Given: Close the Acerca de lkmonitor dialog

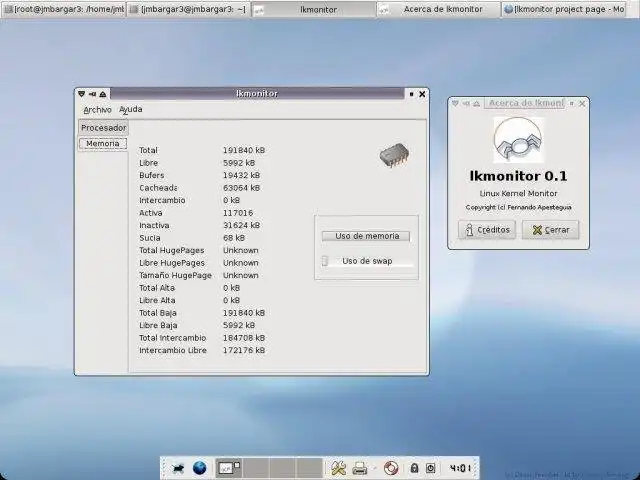Looking at the screenshot, I should (x=582, y=104).
